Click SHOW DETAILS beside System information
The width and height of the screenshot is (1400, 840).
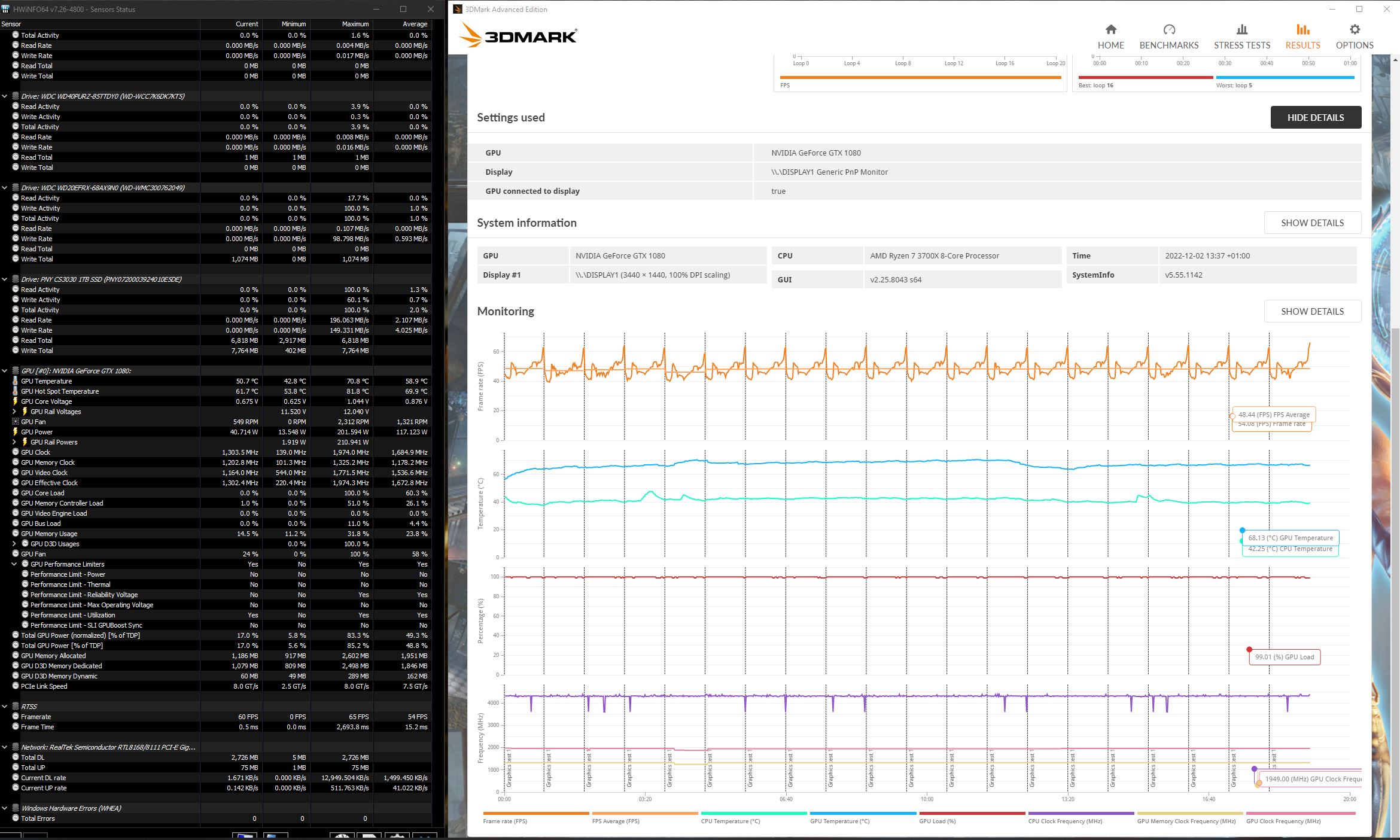[1312, 223]
